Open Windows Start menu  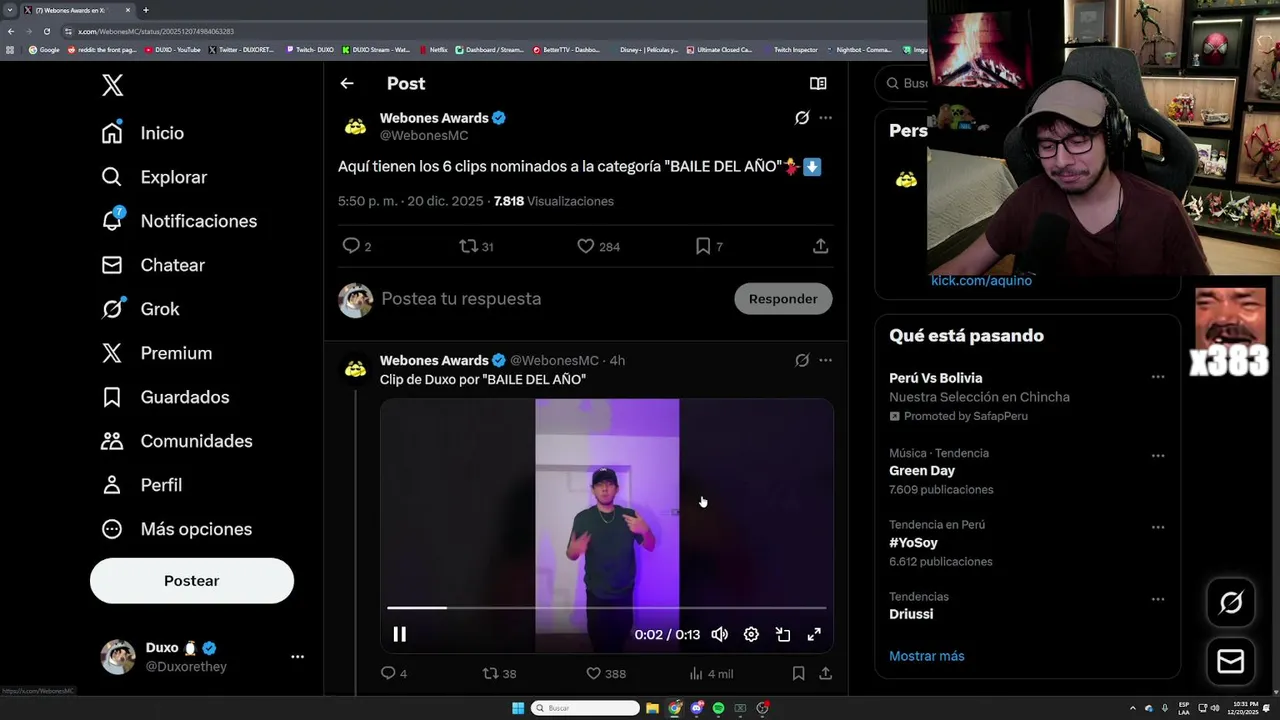pos(518,708)
